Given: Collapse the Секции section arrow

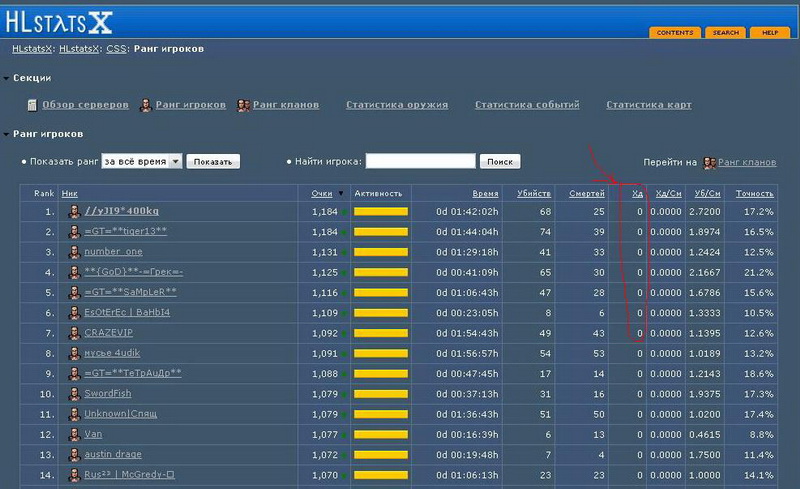Looking at the screenshot, I should click(x=6, y=78).
